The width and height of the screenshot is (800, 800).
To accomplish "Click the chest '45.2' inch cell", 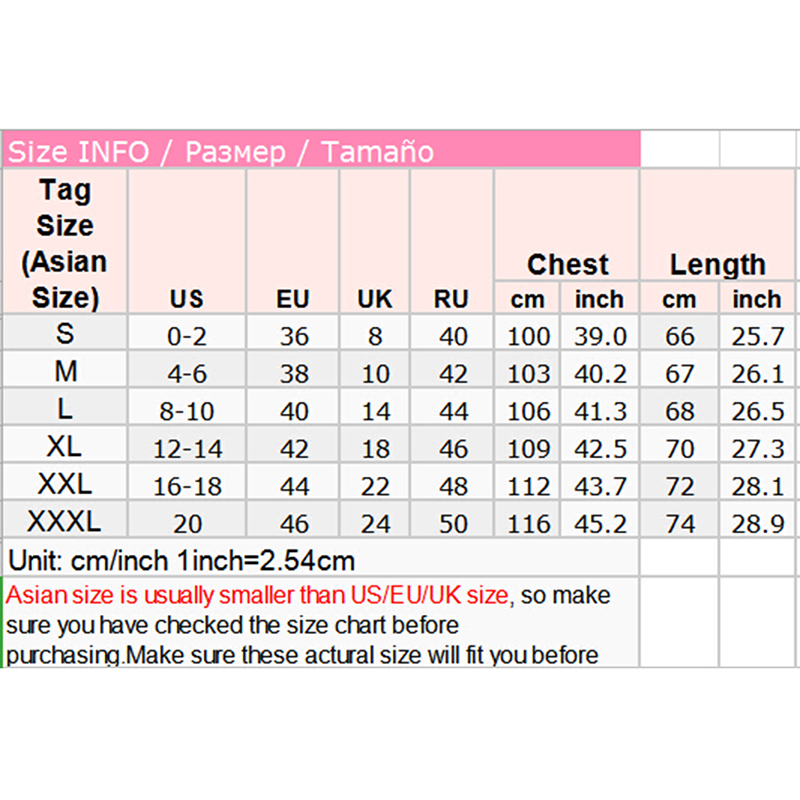I will 600,522.
